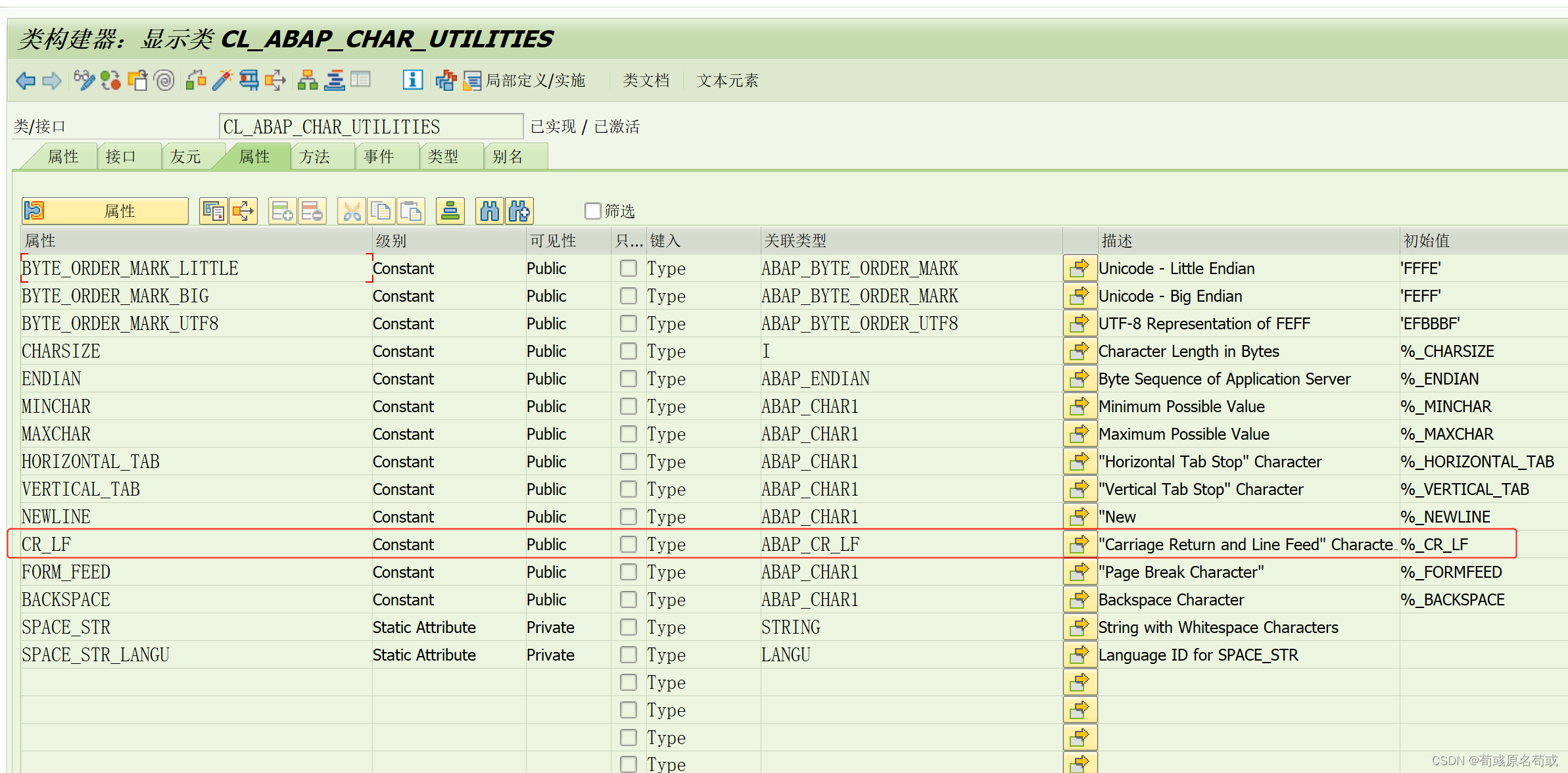Open the Where-Used List icon in top toolbar
This screenshot has width=1568, height=773.
(275, 80)
